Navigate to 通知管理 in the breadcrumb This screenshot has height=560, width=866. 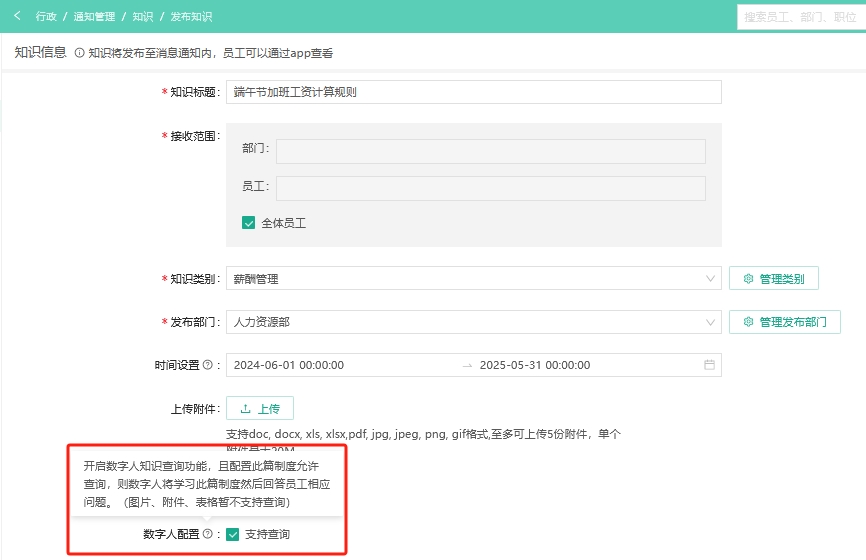pyautogui.click(x=94, y=17)
